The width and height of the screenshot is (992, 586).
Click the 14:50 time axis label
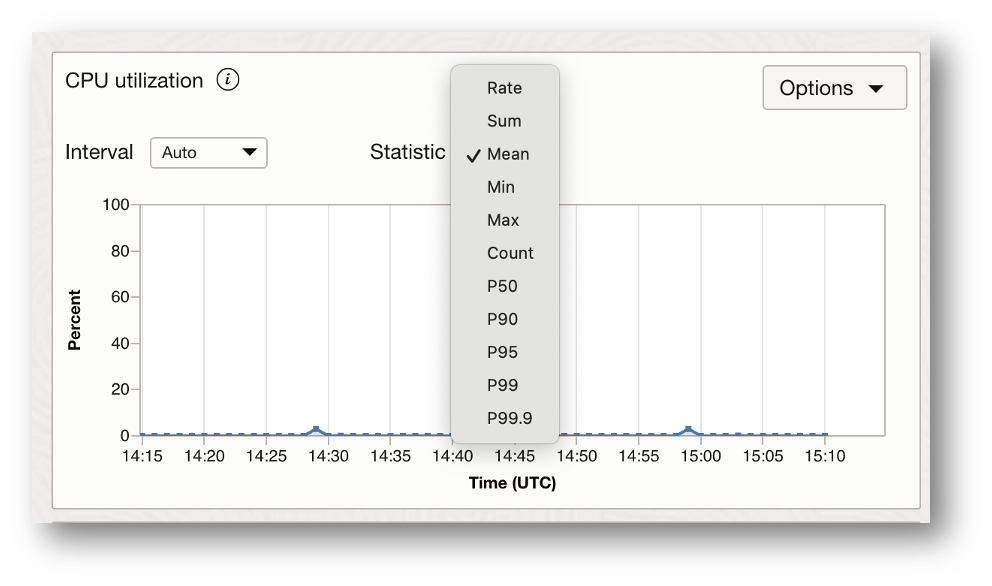[x=577, y=456]
